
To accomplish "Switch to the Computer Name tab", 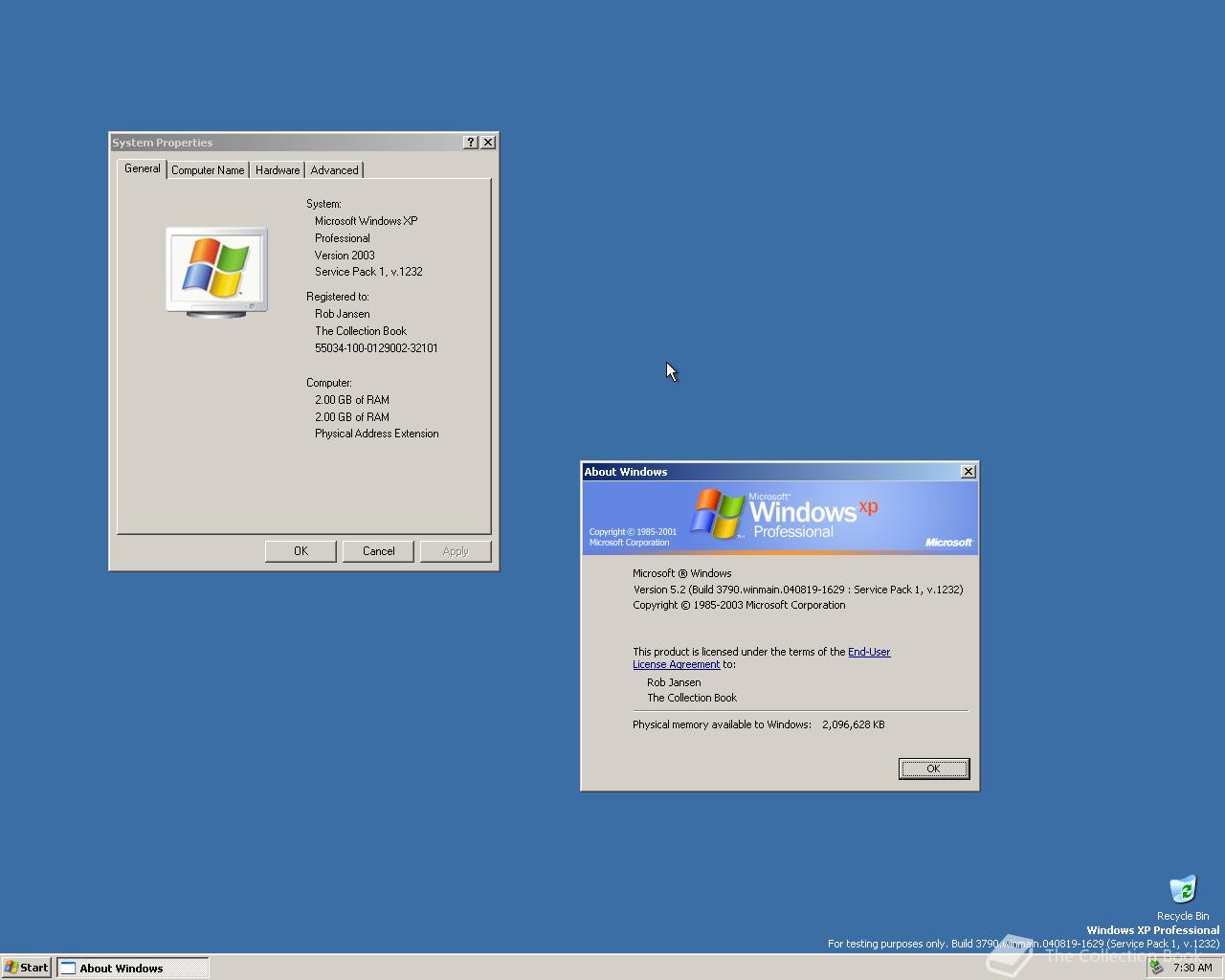I will (x=208, y=170).
